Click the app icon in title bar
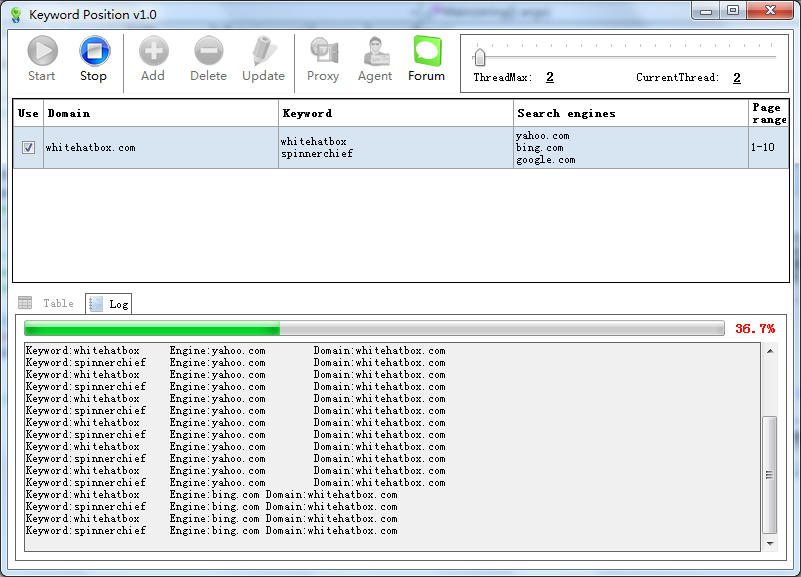 [15, 14]
